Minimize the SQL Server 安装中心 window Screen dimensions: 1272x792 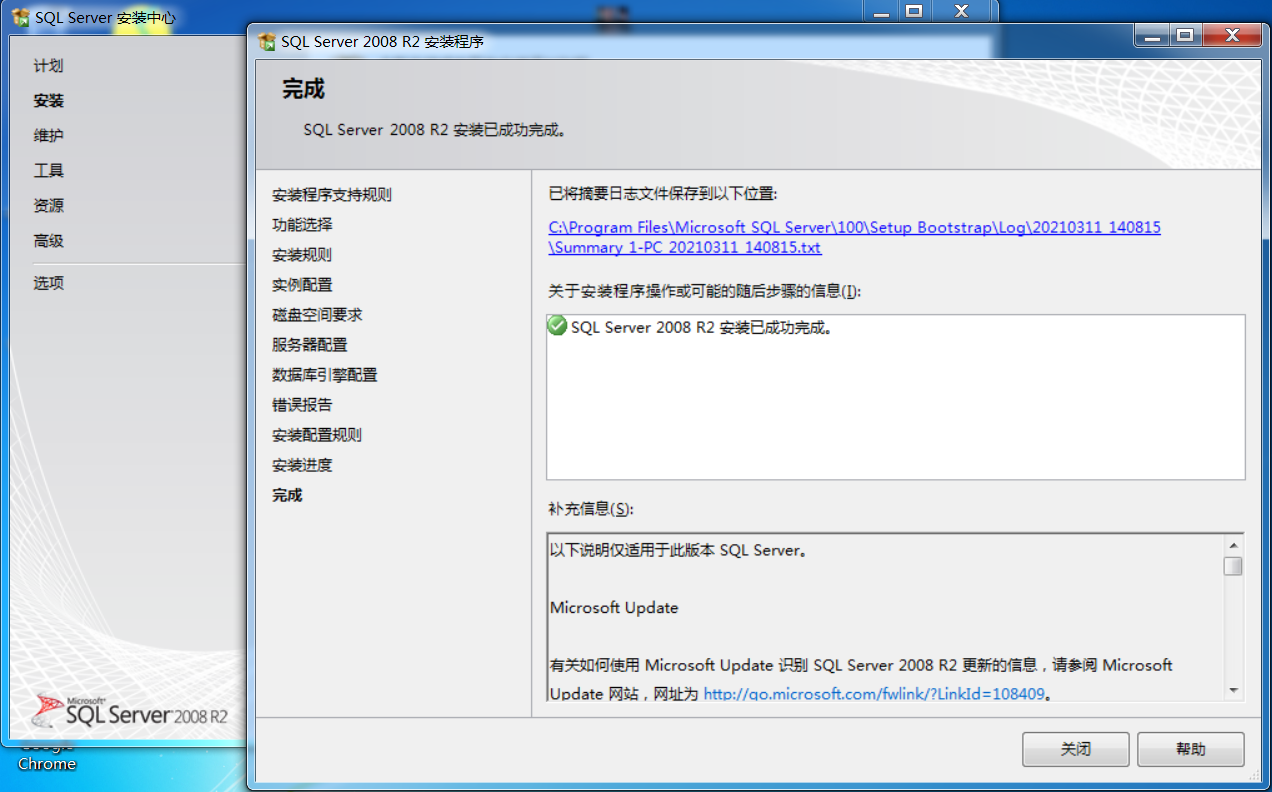(x=882, y=11)
